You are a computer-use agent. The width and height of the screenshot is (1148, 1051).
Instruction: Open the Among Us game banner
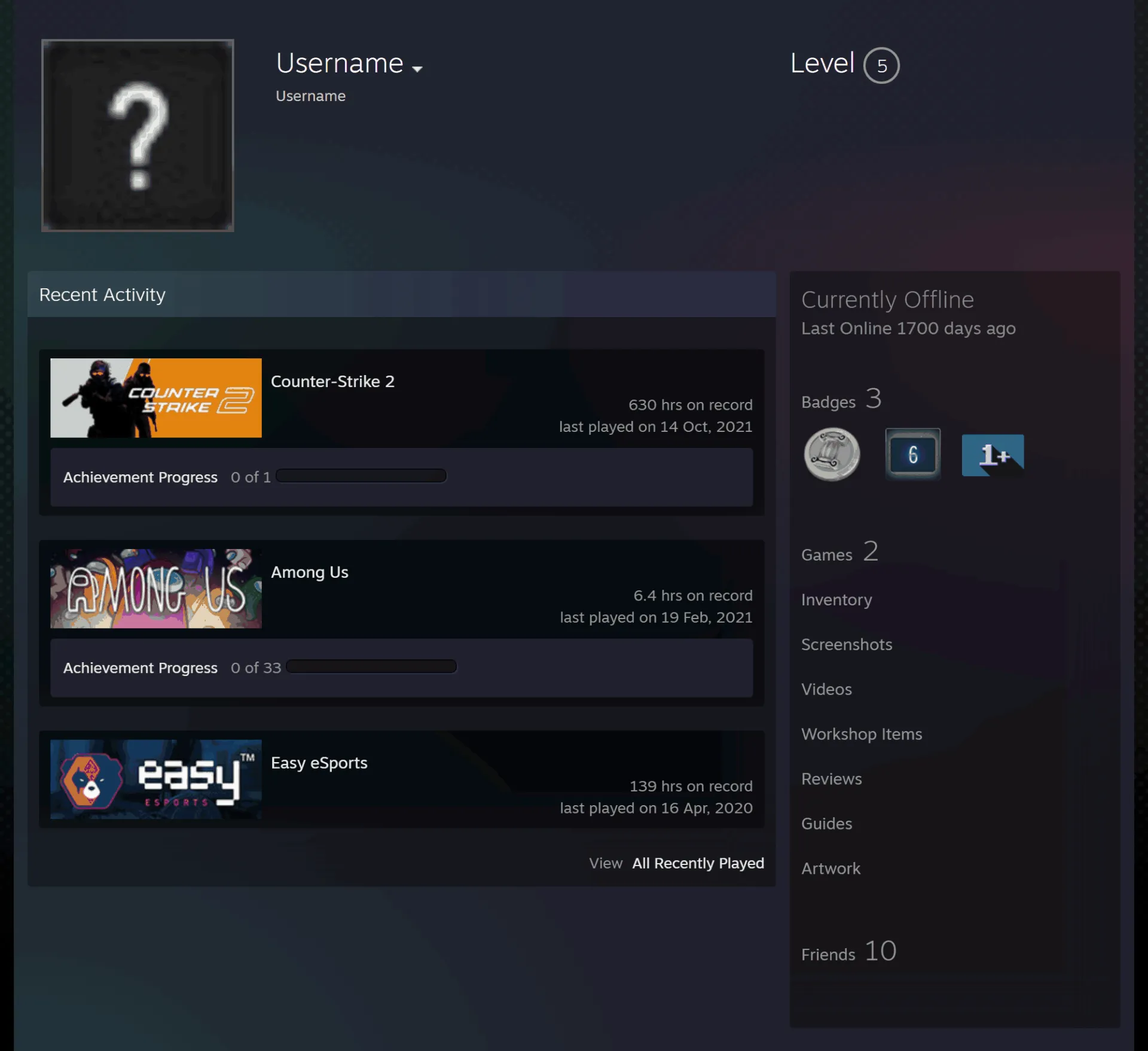pos(156,589)
